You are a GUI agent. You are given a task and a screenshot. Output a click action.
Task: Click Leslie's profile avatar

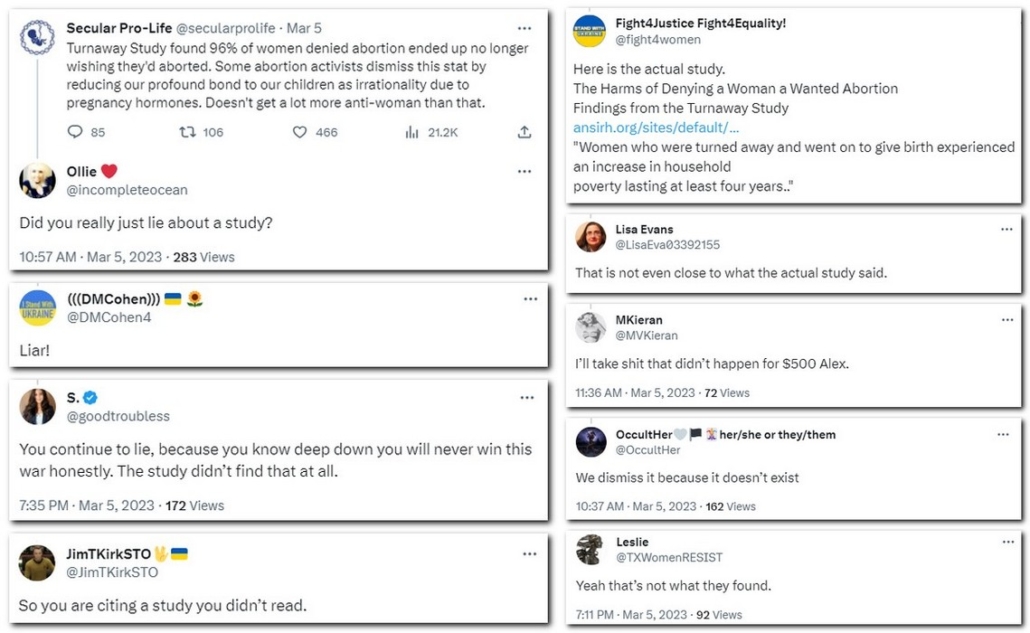point(590,549)
